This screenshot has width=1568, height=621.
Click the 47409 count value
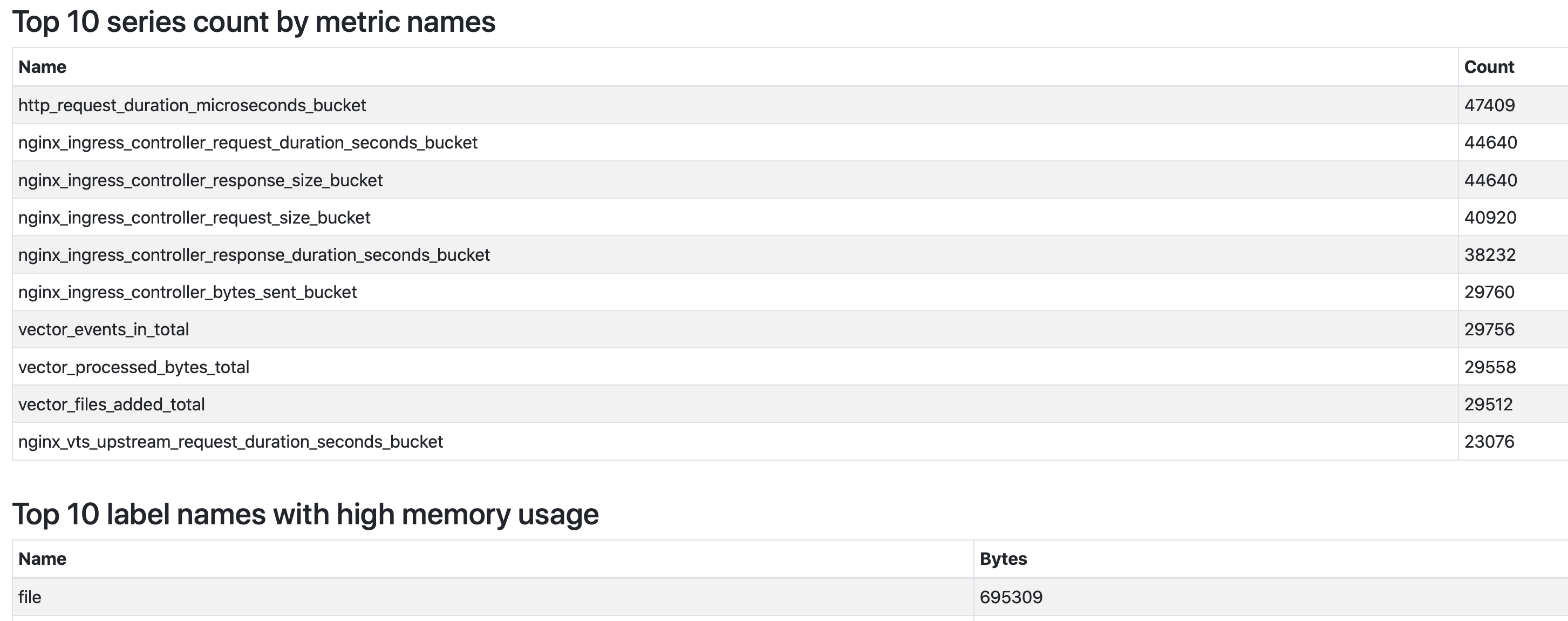pos(1489,105)
